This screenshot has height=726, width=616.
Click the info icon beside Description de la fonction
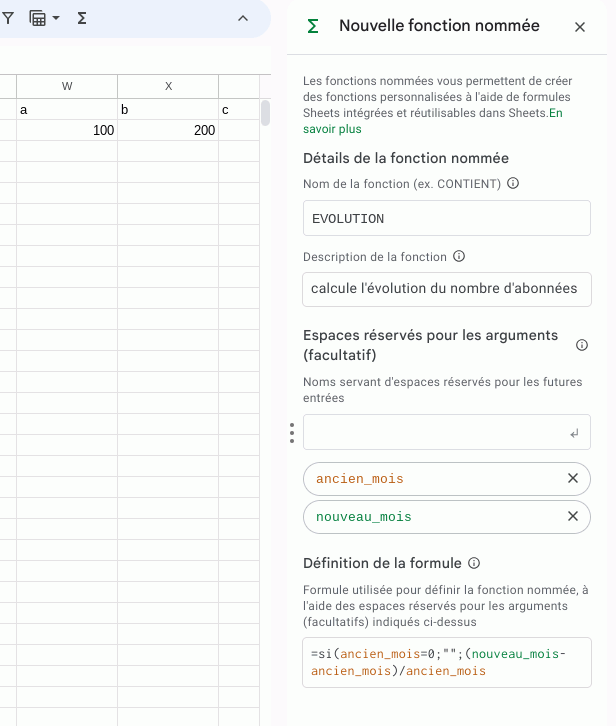(x=459, y=257)
